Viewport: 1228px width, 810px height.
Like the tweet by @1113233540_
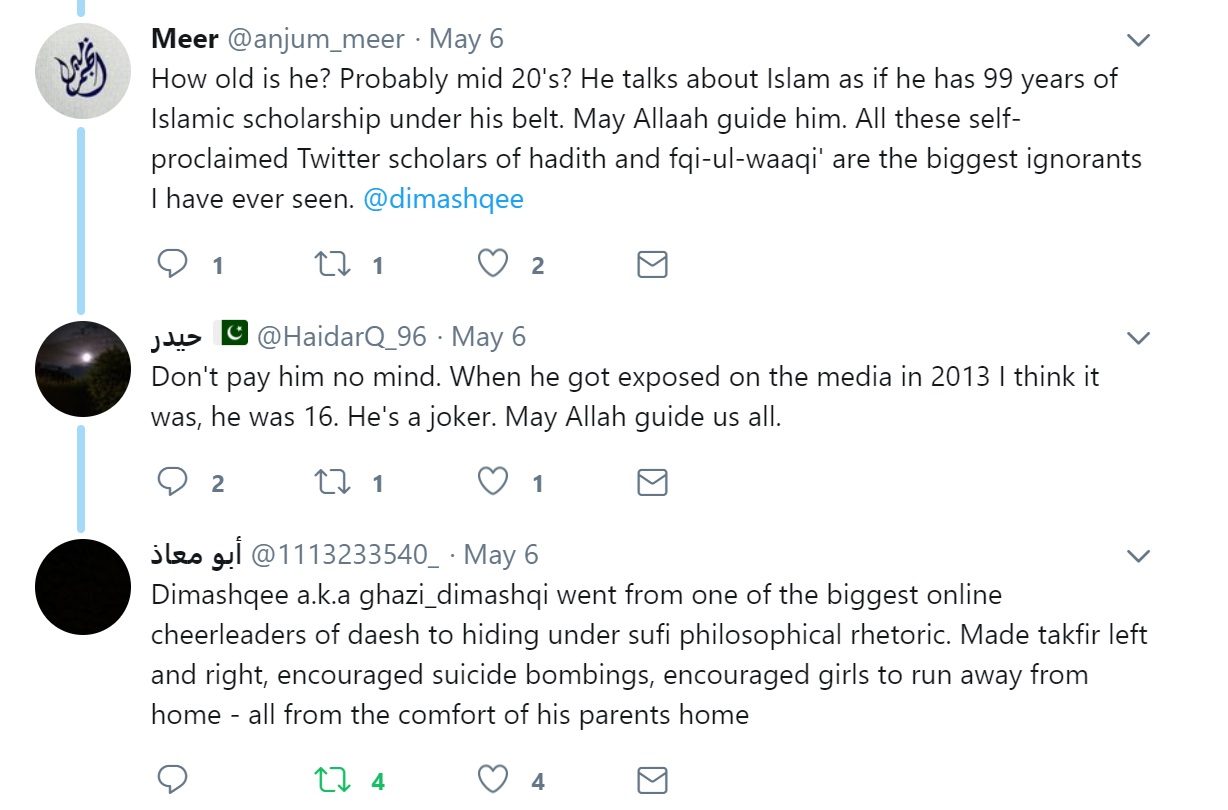click(492, 780)
